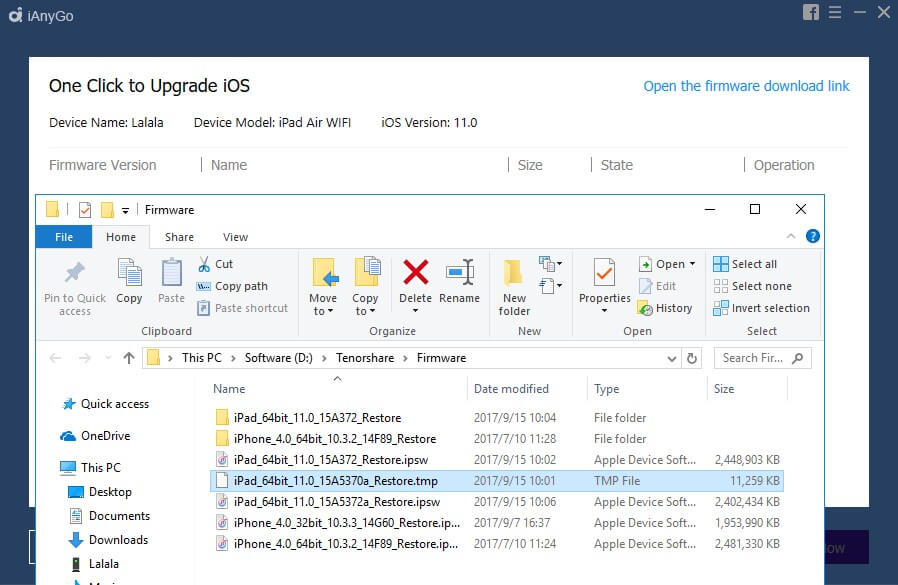
Task: Click Tenorshare in the address path
Action: coord(365,358)
